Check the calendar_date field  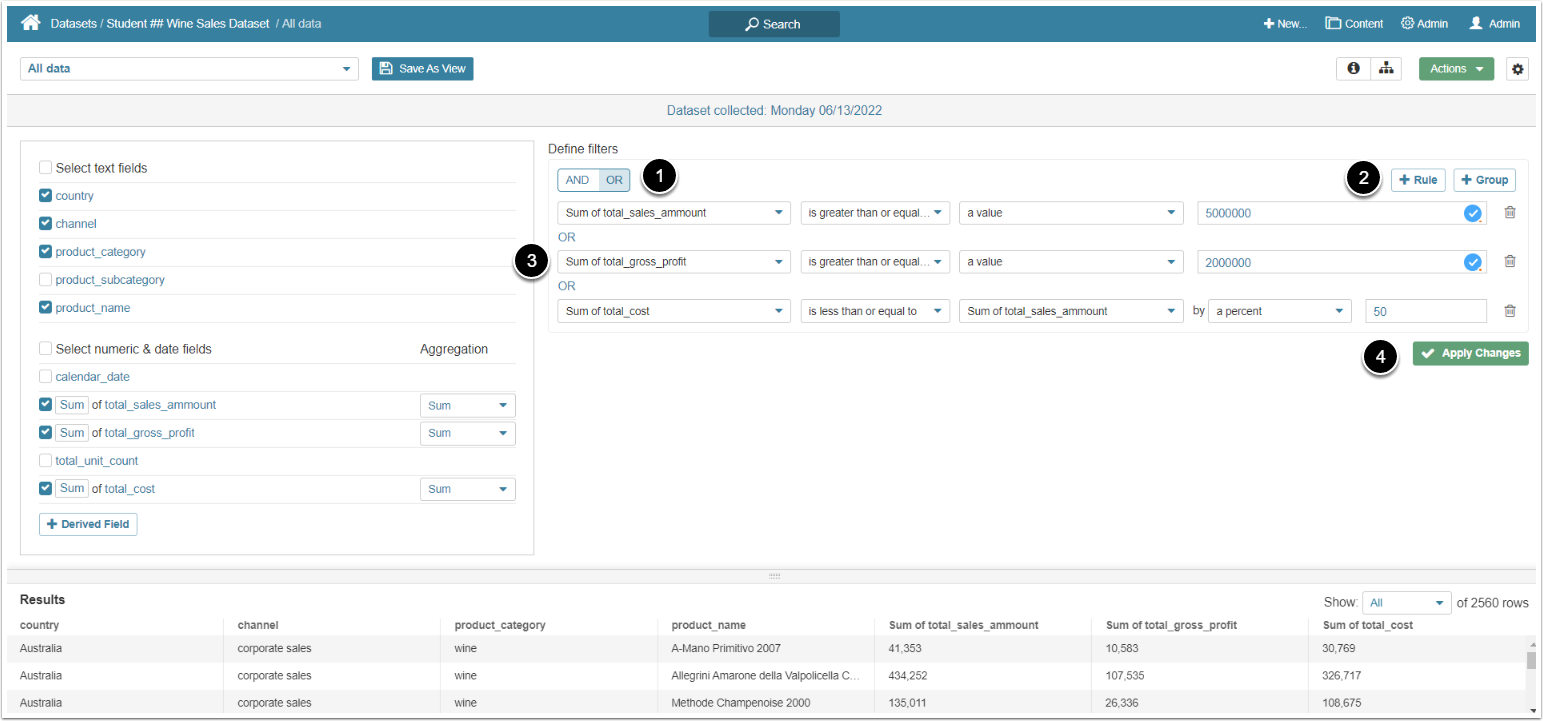[45, 377]
